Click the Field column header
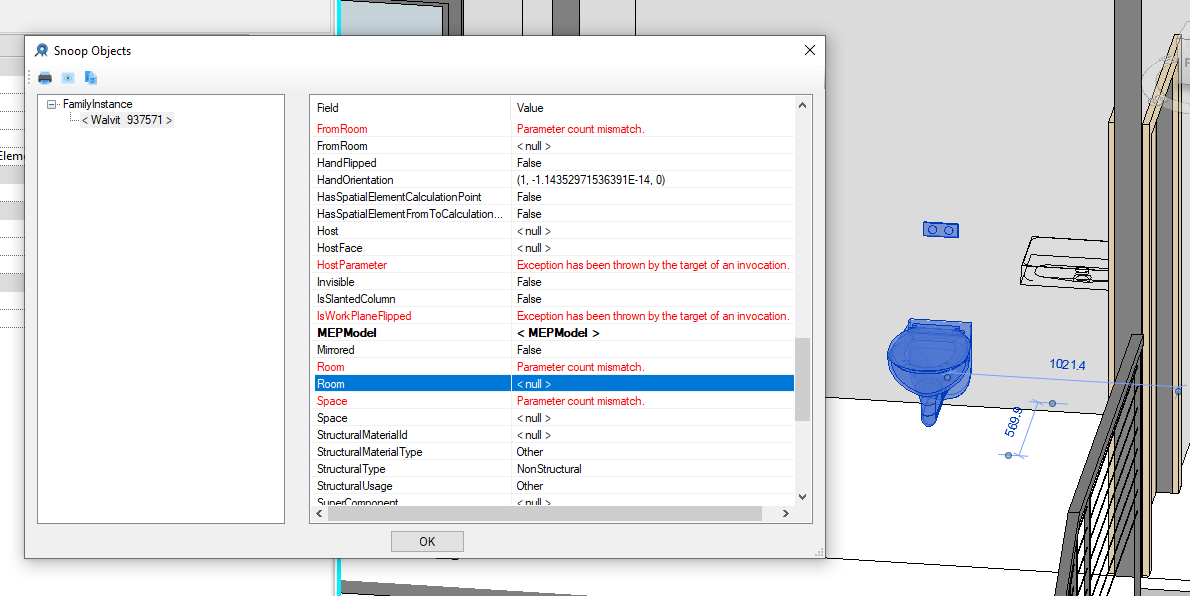This screenshot has height=596, width=1190. click(328, 107)
